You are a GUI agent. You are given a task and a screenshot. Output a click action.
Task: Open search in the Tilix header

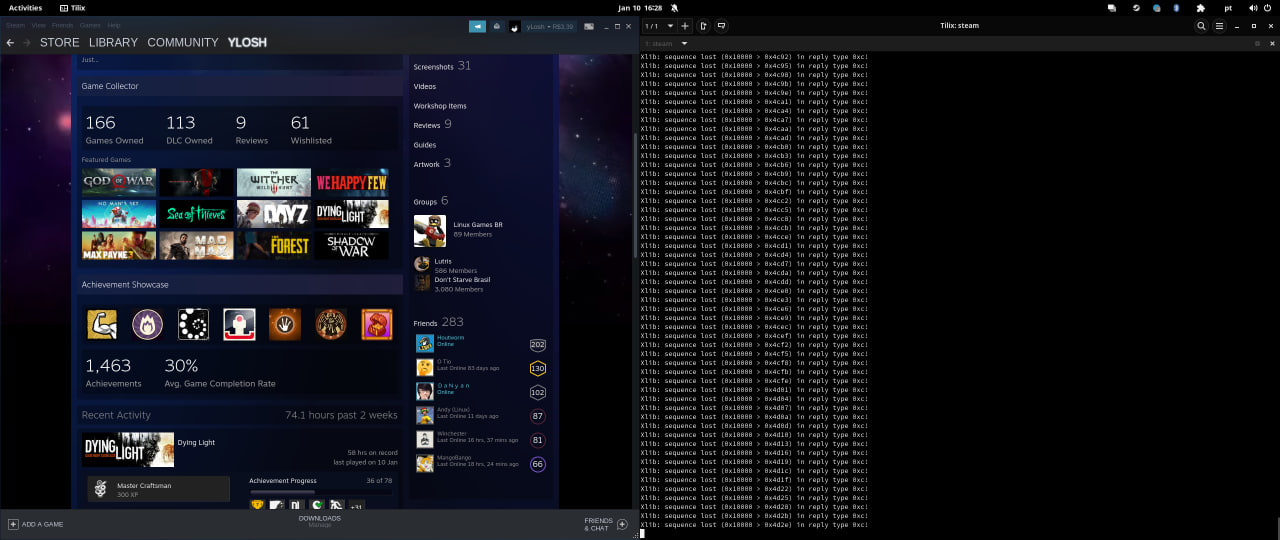coord(1201,26)
